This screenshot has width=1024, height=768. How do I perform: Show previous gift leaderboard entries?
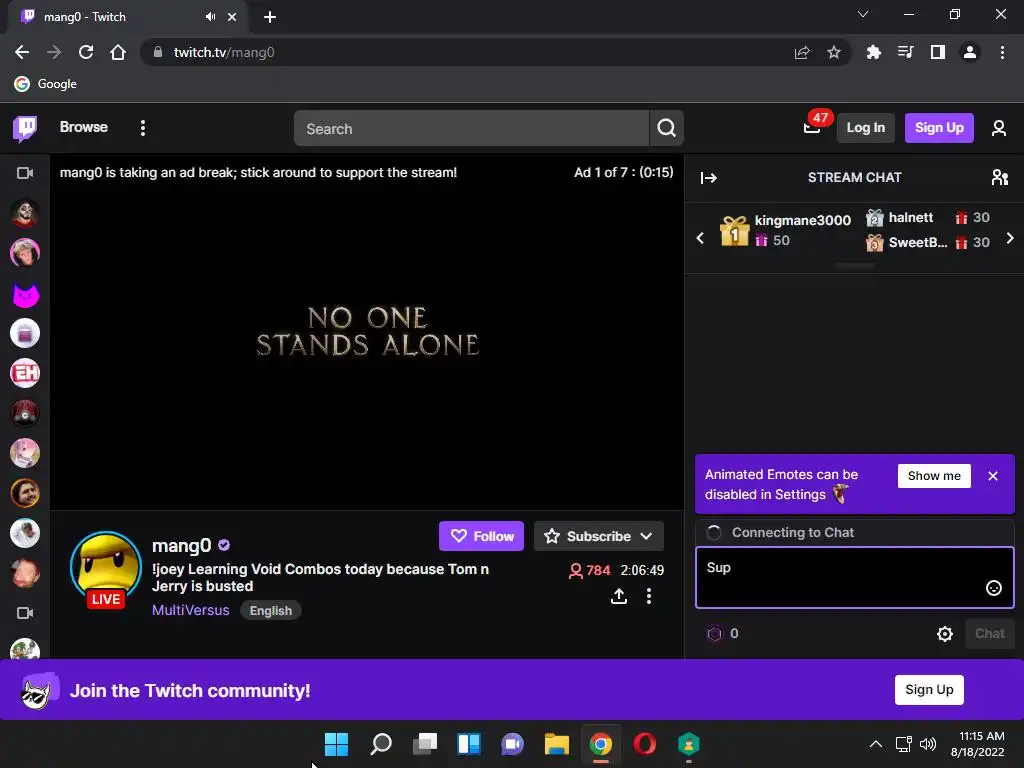(700, 238)
